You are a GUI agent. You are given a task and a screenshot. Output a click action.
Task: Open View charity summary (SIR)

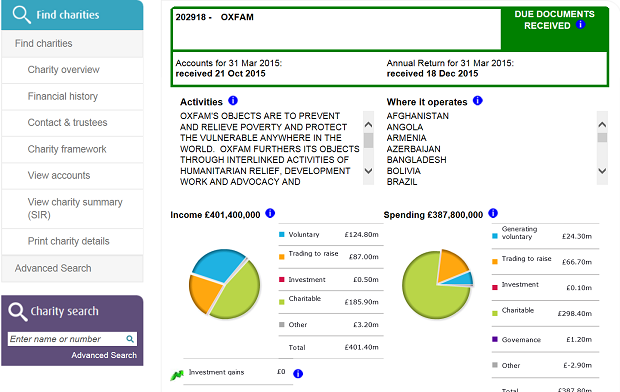pyautogui.click(x=72, y=208)
